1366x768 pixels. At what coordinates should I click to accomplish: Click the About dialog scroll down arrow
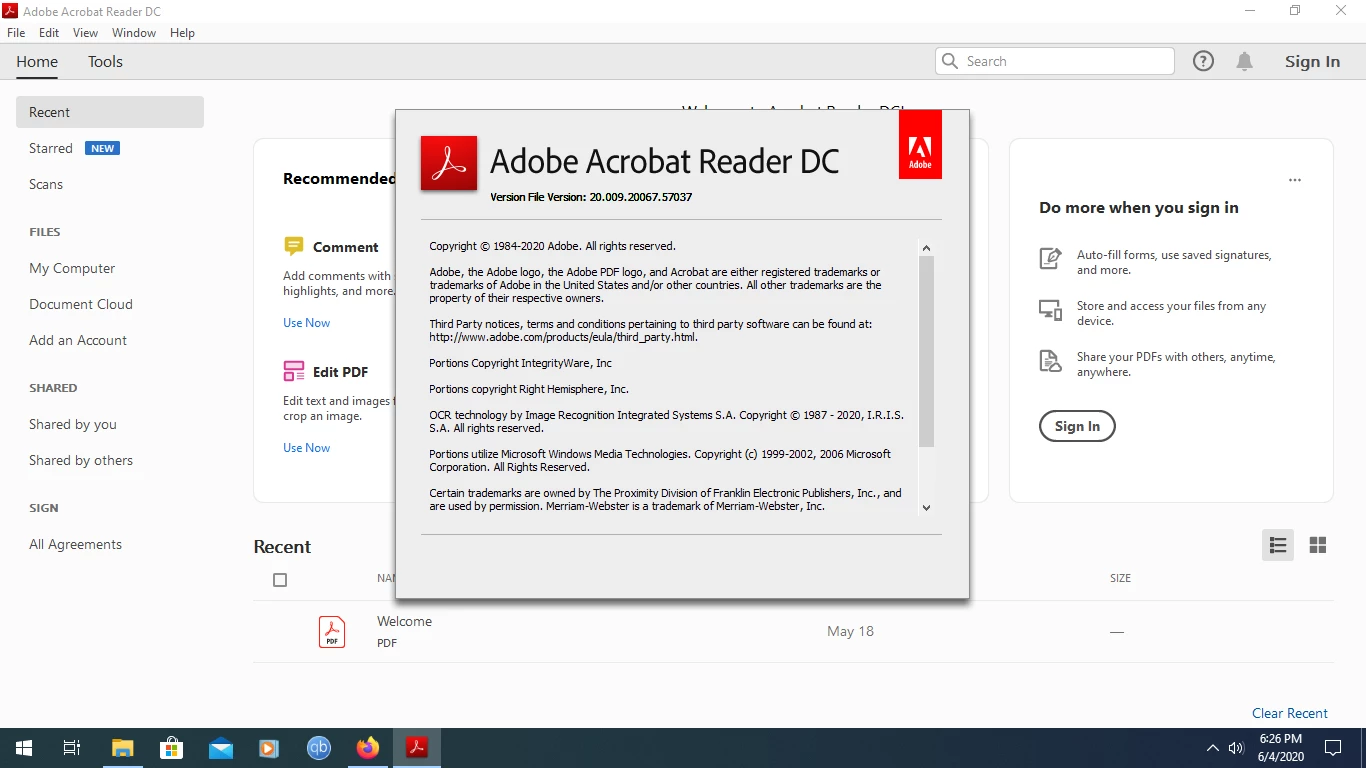point(926,508)
